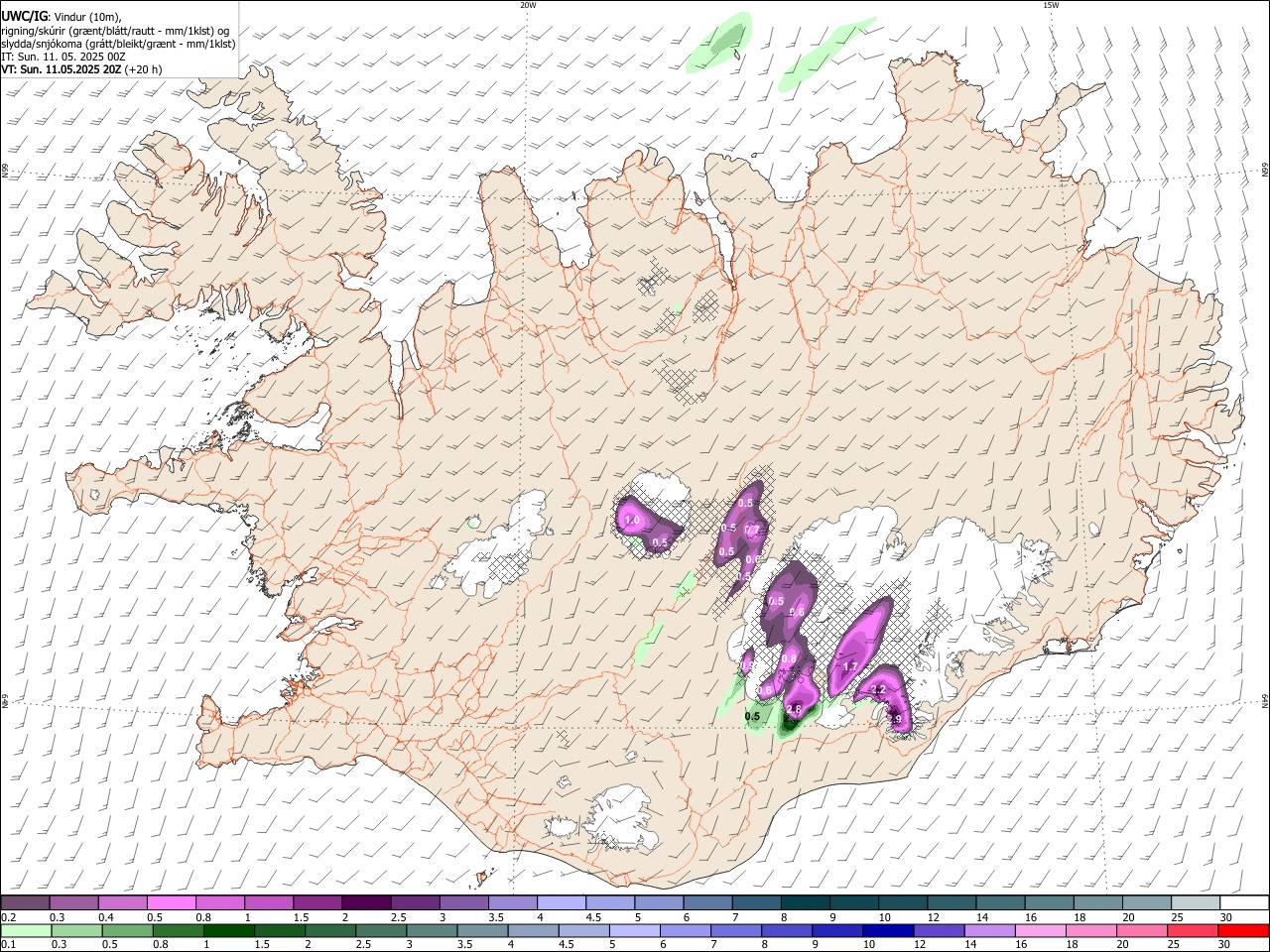Click the '20W' longitude label at top
1270x952 pixels.
[x=528, y=5]
